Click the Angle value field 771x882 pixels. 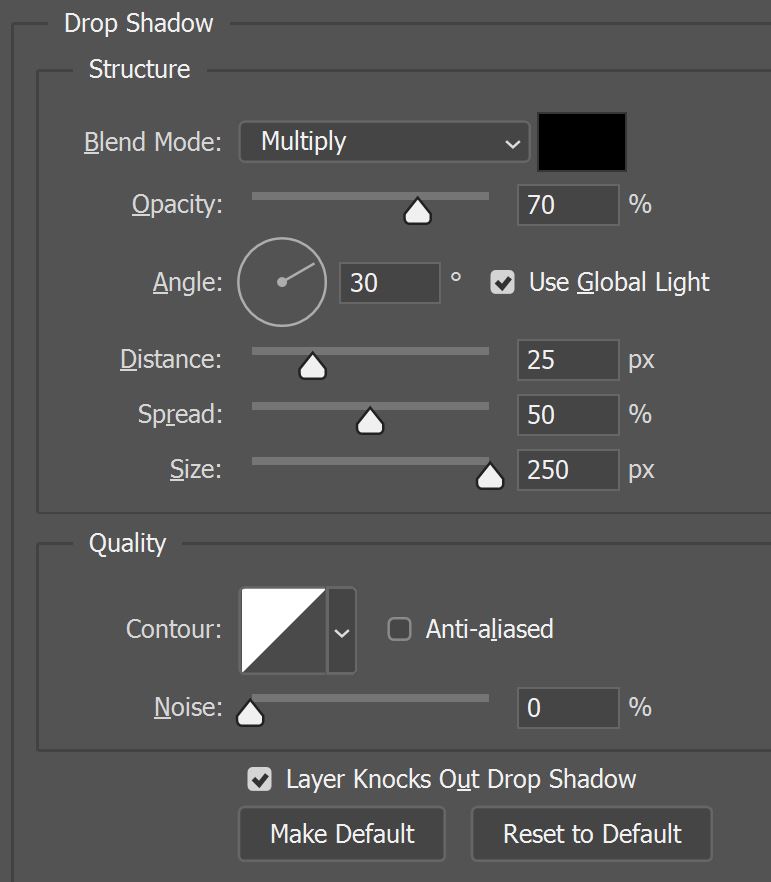coord(390,282)
